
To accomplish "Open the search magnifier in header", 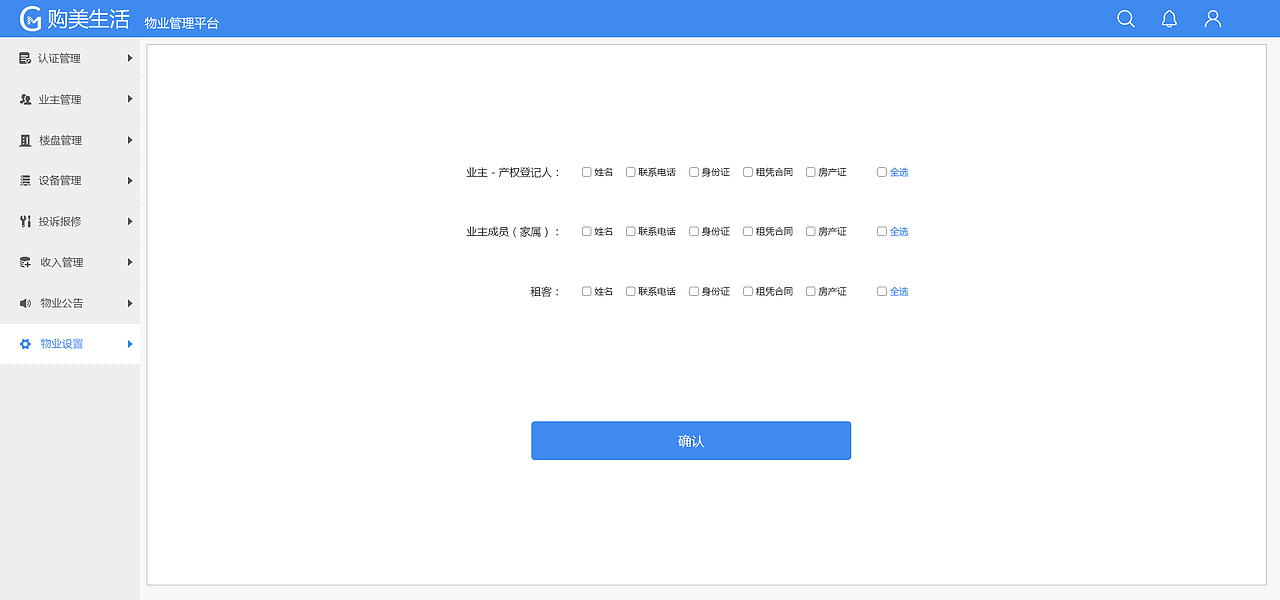I will click(1126, 19).
